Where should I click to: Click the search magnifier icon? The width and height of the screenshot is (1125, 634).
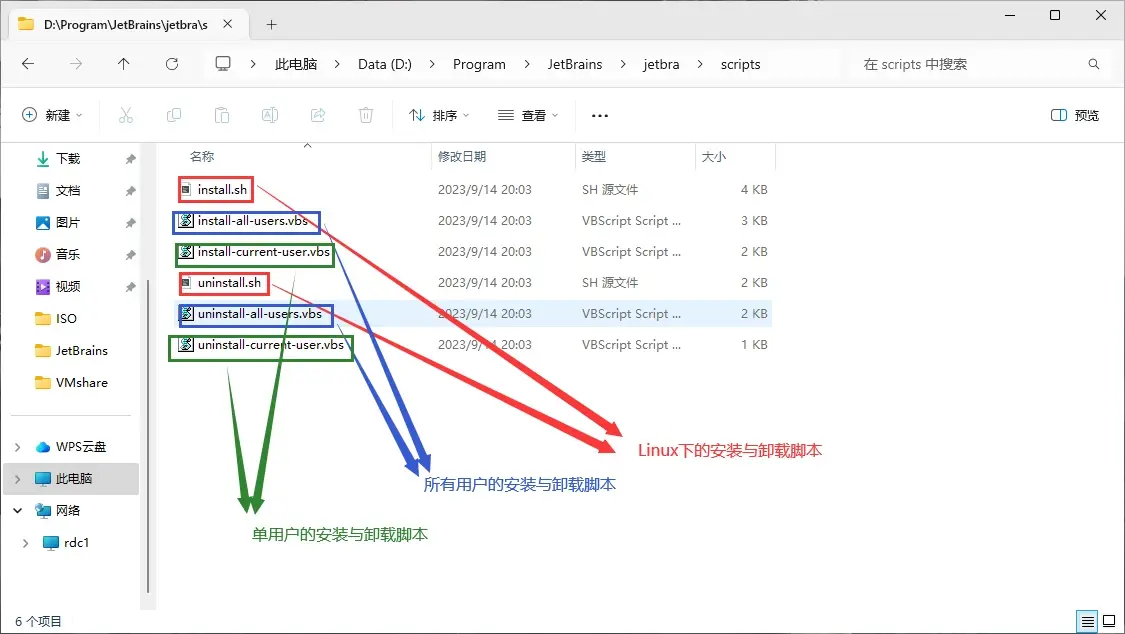(x=1093, y=64)
